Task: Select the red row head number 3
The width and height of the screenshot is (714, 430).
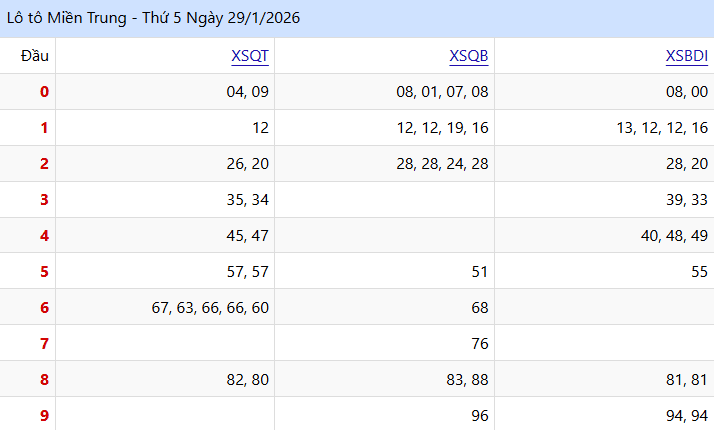Action: click(x=44, y=200)
